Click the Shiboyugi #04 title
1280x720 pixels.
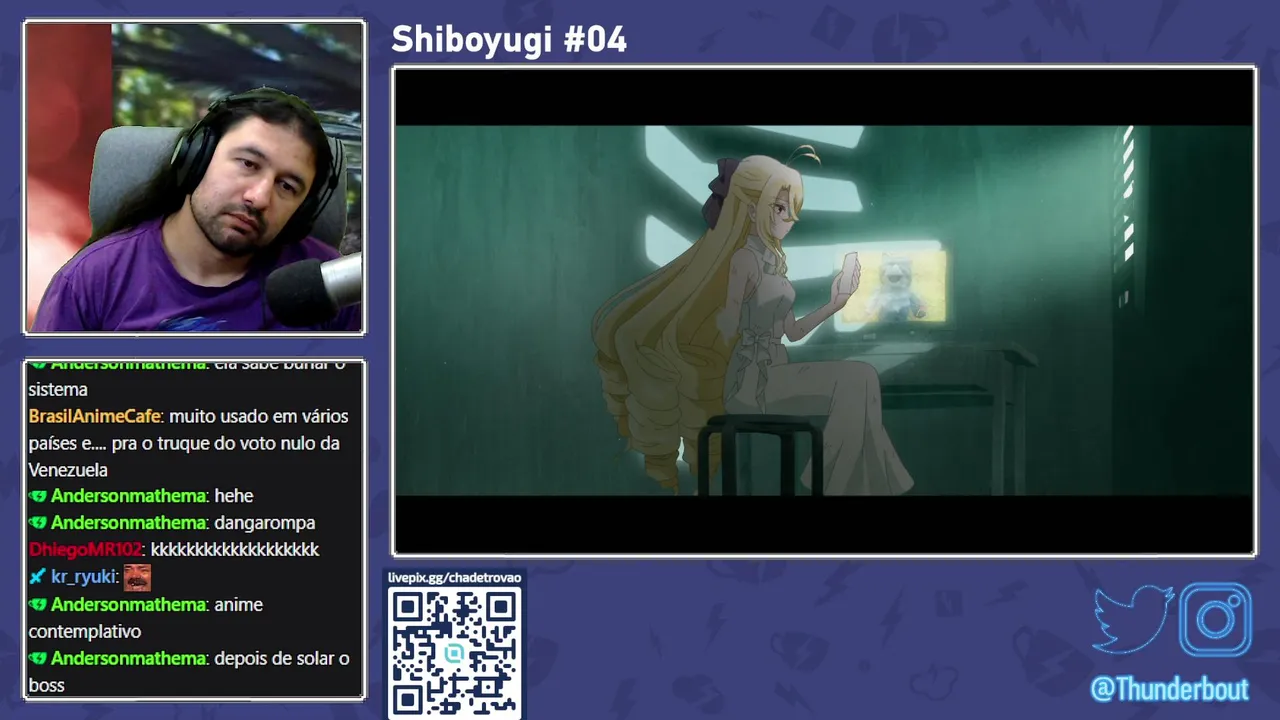click(509, 40)
